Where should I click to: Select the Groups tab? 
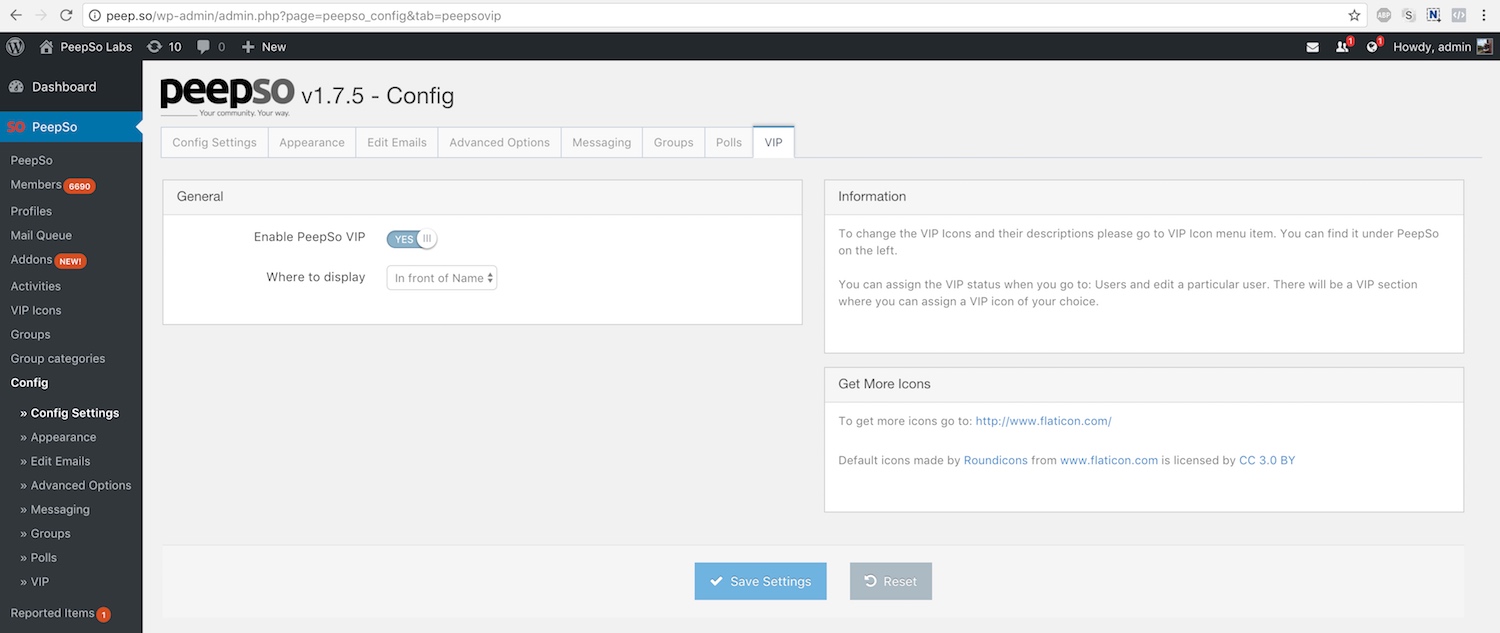[x=674, y=143]
